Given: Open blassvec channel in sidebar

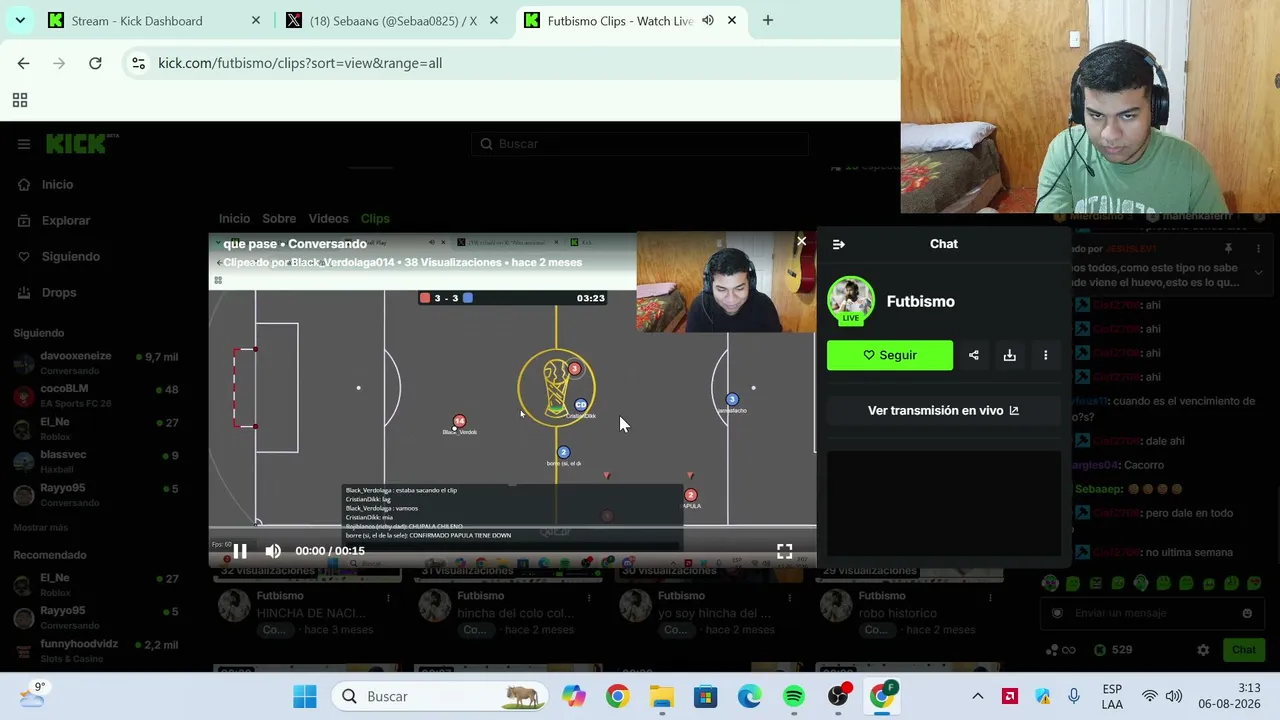Looking at the screenshot, I should pos(96,461).
